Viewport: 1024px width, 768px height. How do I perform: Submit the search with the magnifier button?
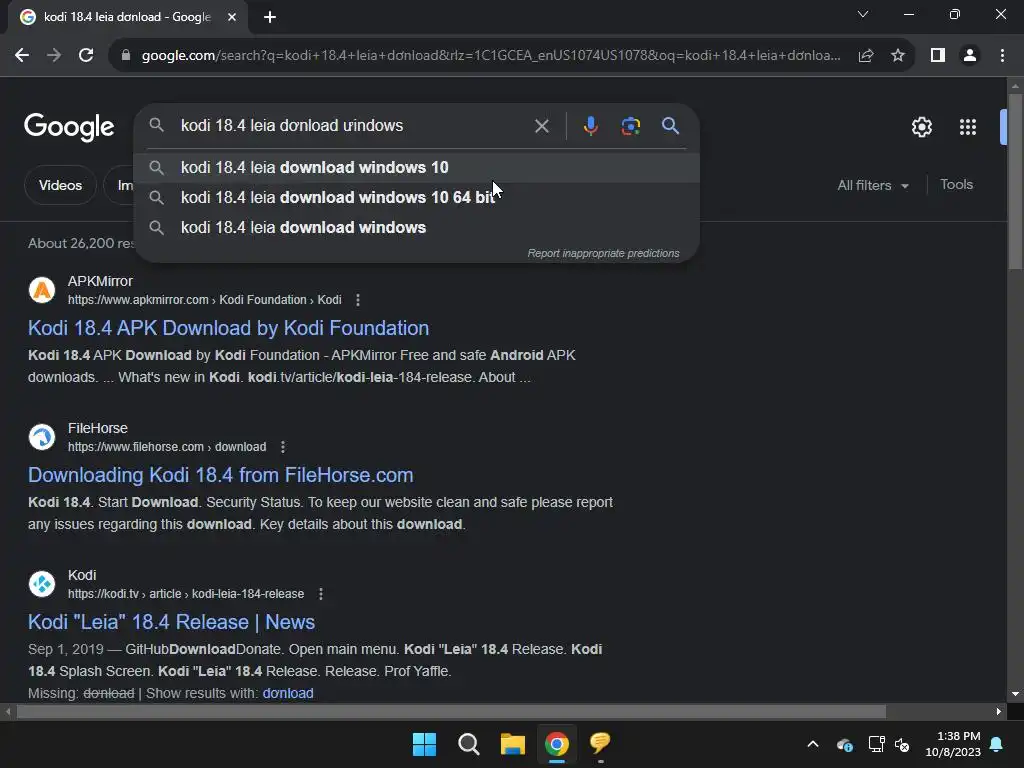click(x=671, y=126)
